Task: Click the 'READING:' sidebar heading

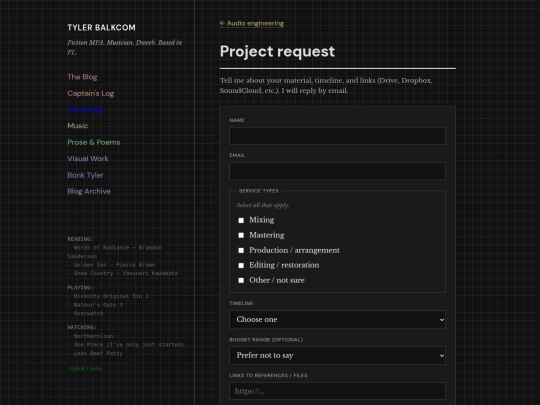Action: (x=80, y=239)
